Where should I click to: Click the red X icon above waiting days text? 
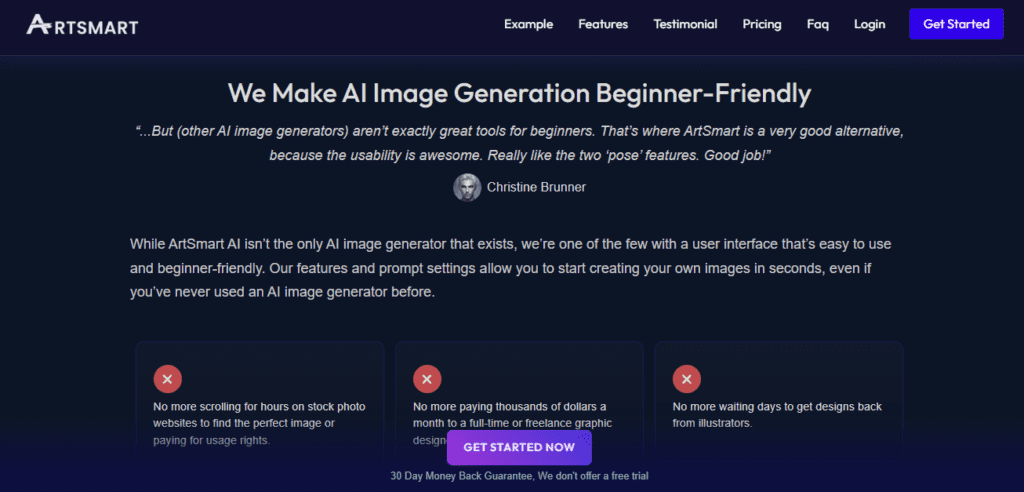(686, 379)
